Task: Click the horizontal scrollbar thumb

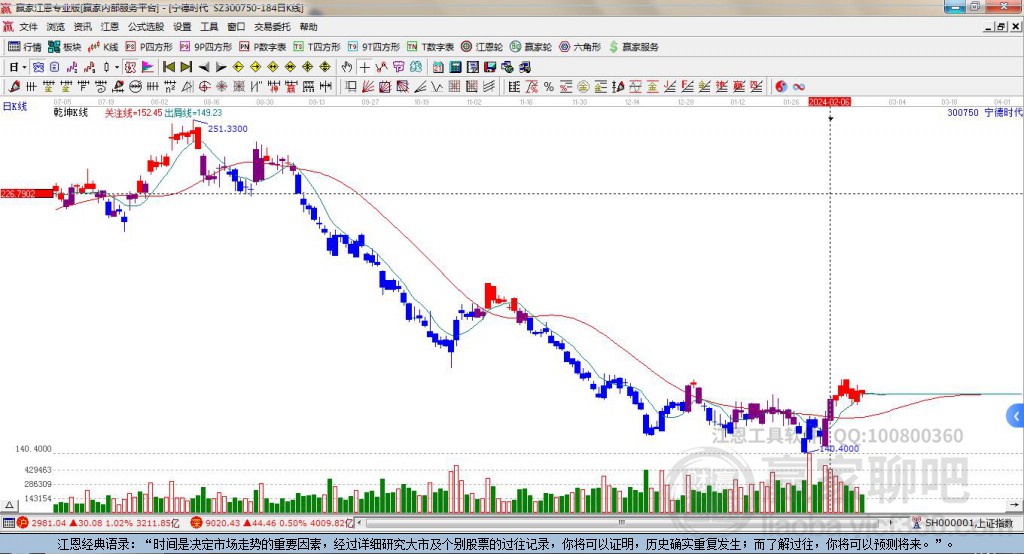Action: coord(622,523)
